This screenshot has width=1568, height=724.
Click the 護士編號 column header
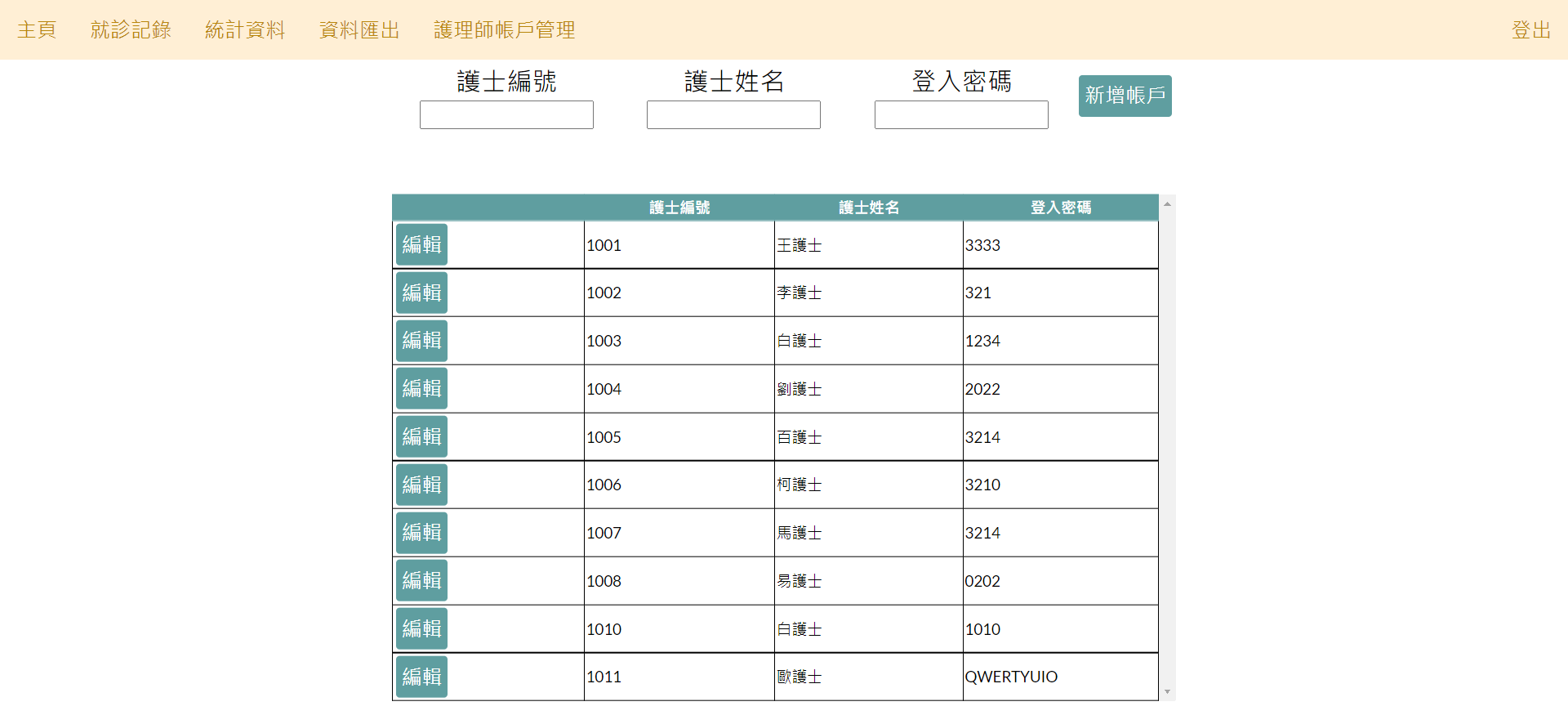click(679, 208)
